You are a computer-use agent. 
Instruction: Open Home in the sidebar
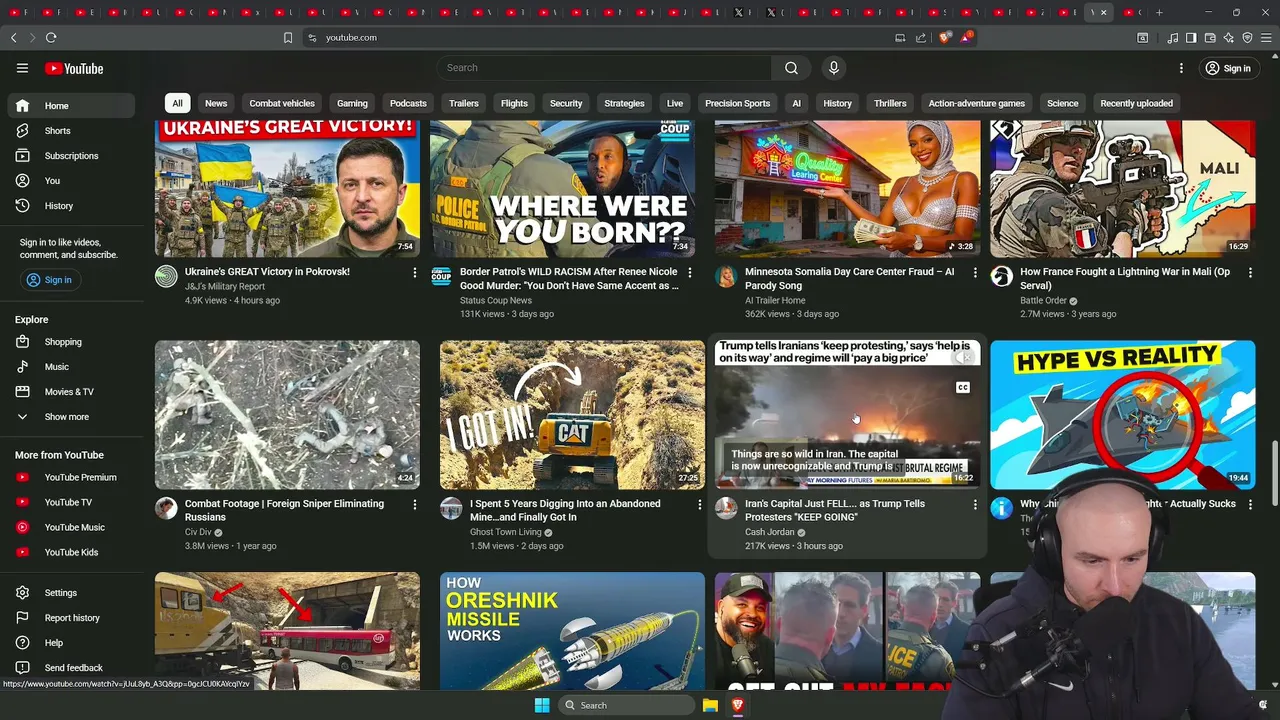[70, 106]
